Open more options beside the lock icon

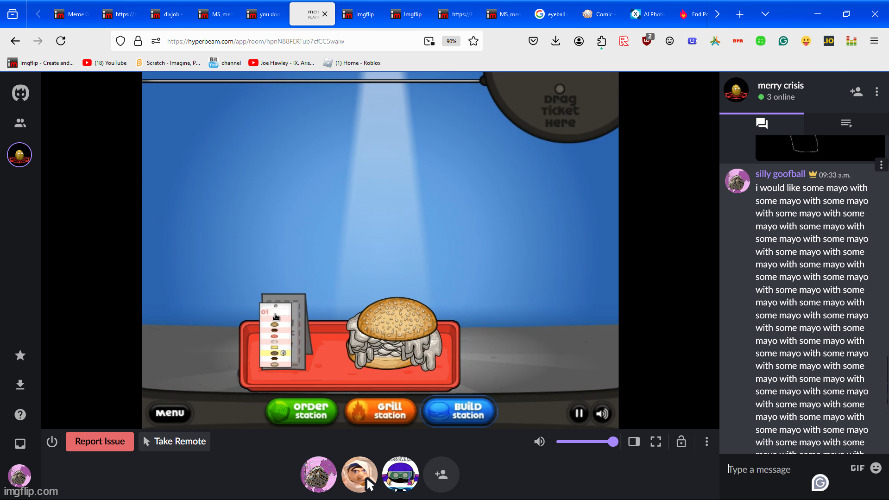(x=707, y=441)
